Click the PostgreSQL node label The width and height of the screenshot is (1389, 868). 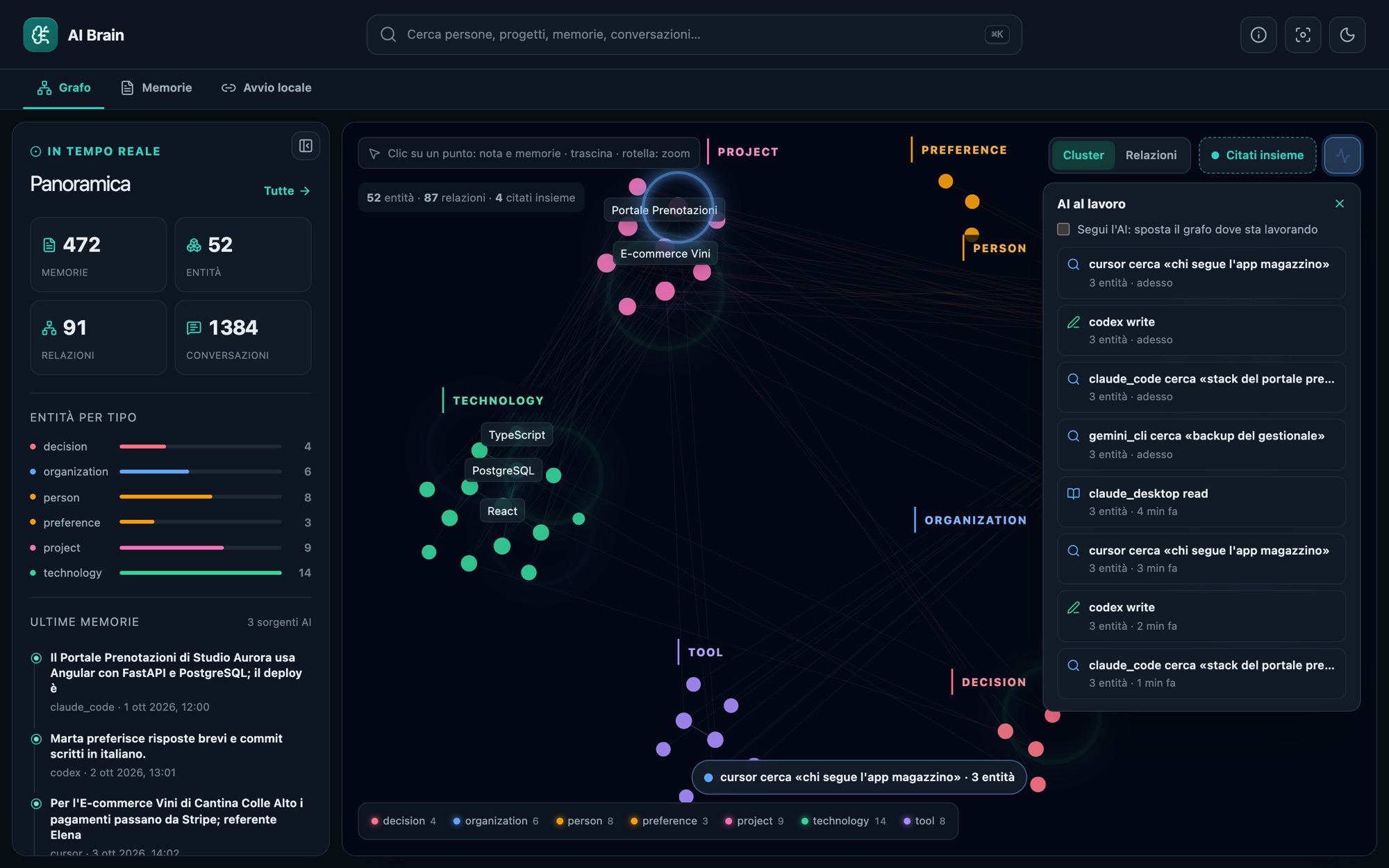pyautogui.click(x=503, y=471)
